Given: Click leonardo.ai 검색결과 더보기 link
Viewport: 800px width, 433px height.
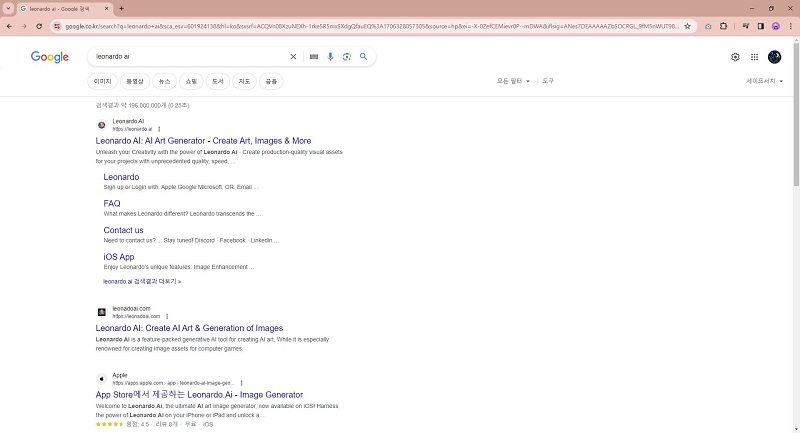Looking at the screenshot, I should [142, 282].
